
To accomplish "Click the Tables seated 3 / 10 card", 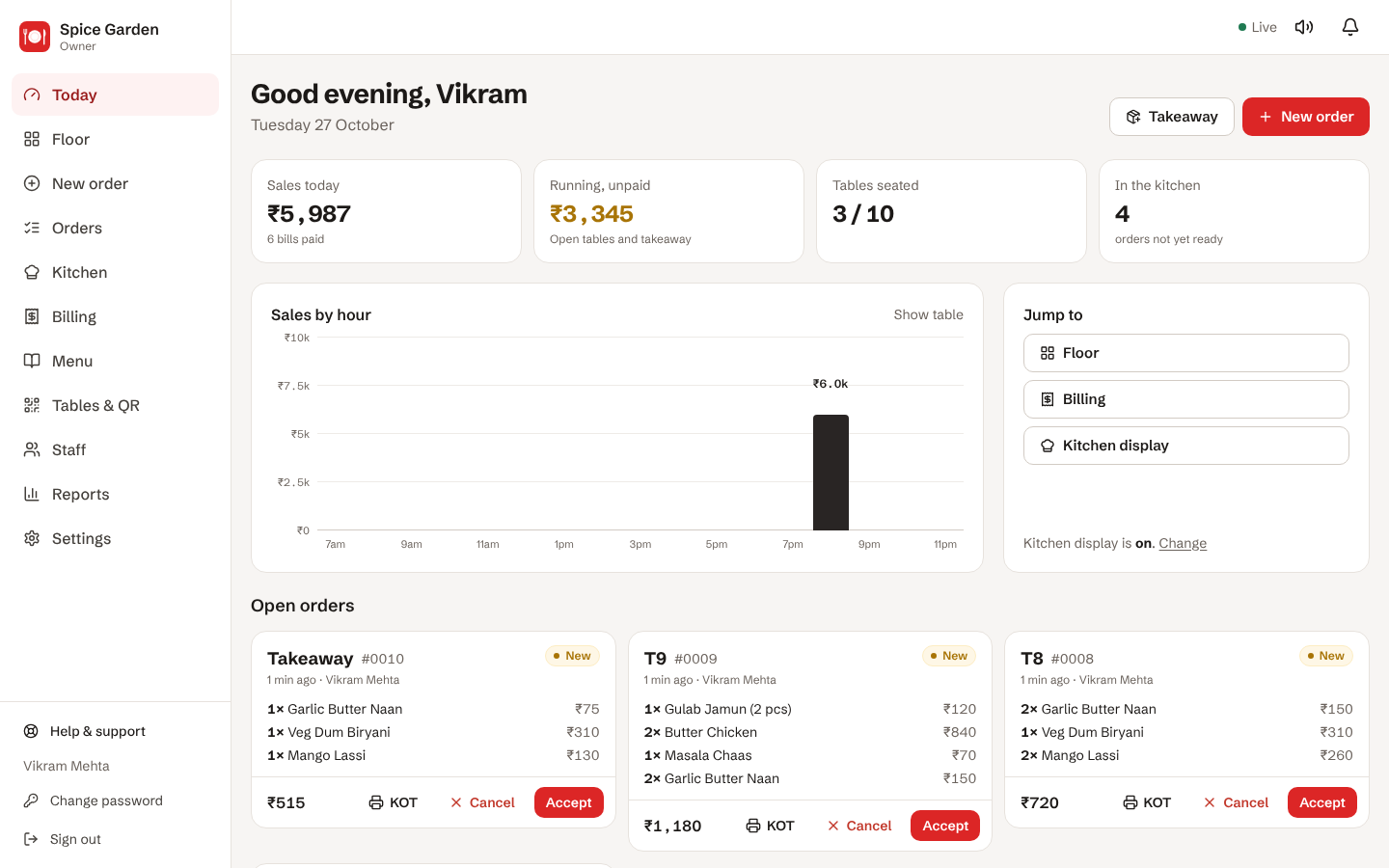I will coord(951,211).
